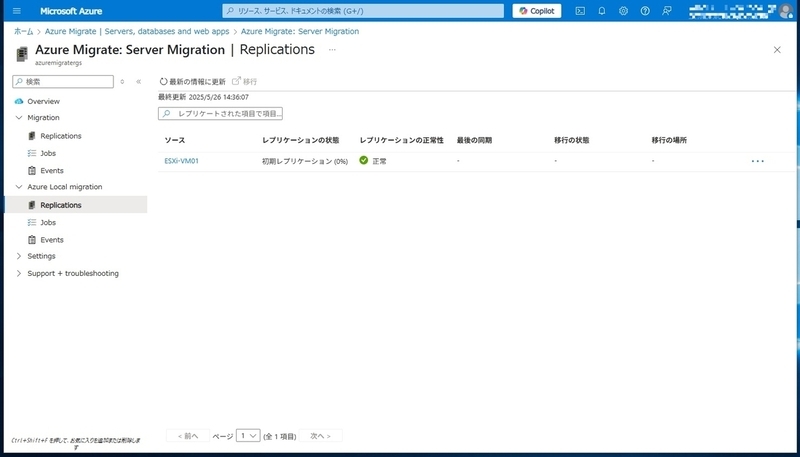
Task: Go to ホーム breadcrumb
Action: (23, 31)
